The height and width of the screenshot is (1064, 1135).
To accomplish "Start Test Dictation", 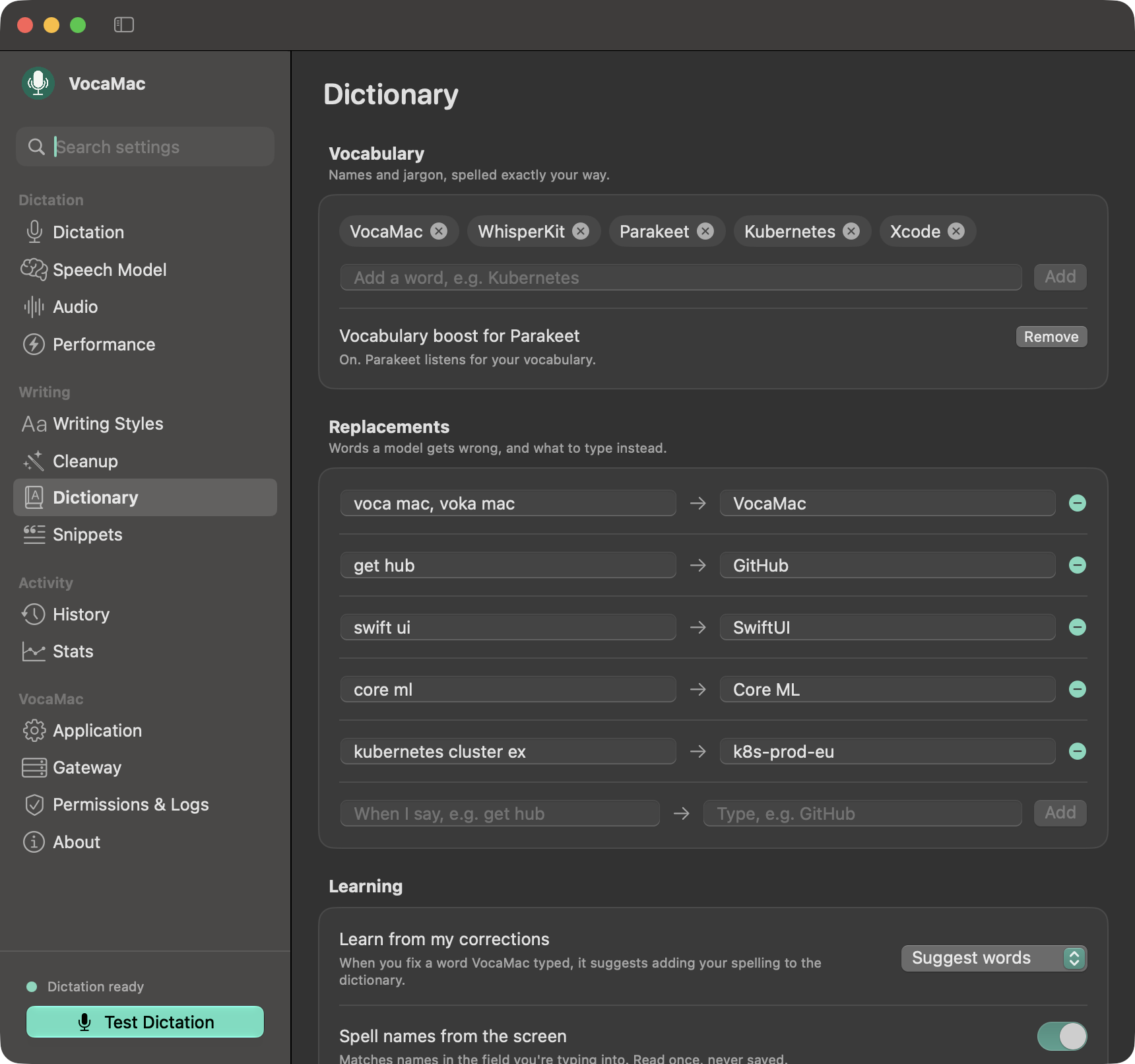I will point(145,1022).
